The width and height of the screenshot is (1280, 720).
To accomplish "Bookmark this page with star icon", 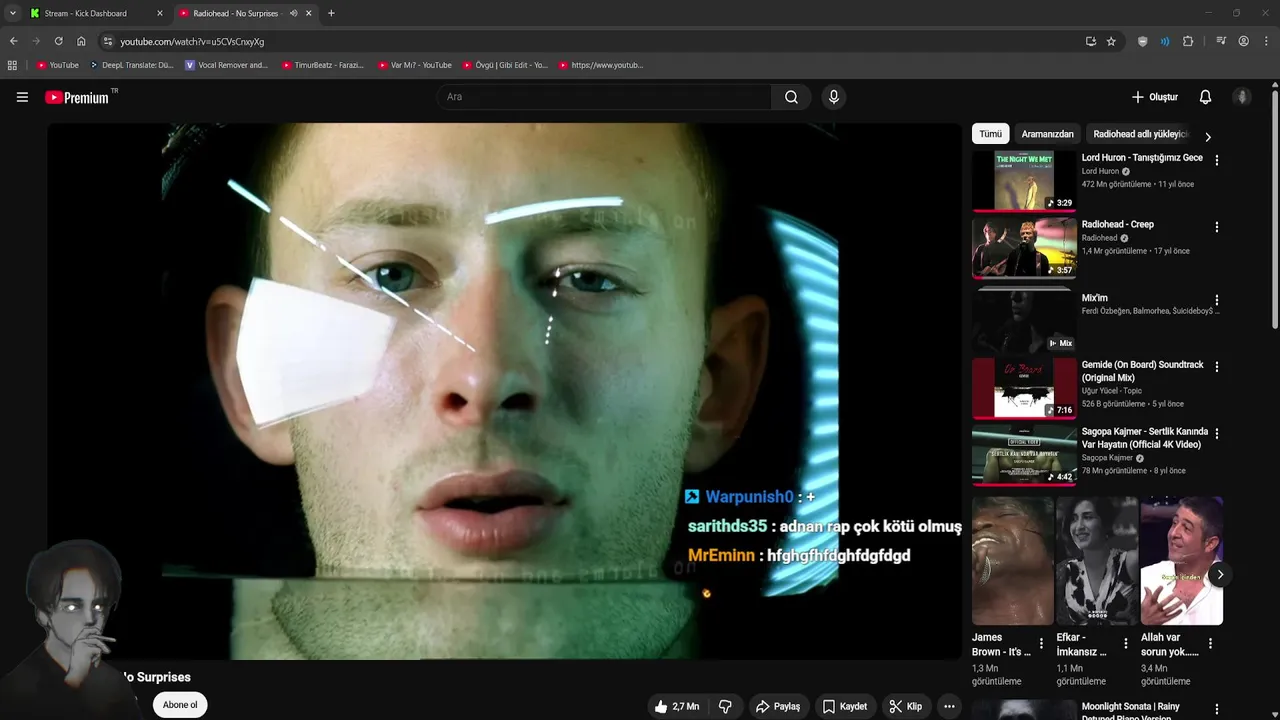I will [x=1111, y=41].
